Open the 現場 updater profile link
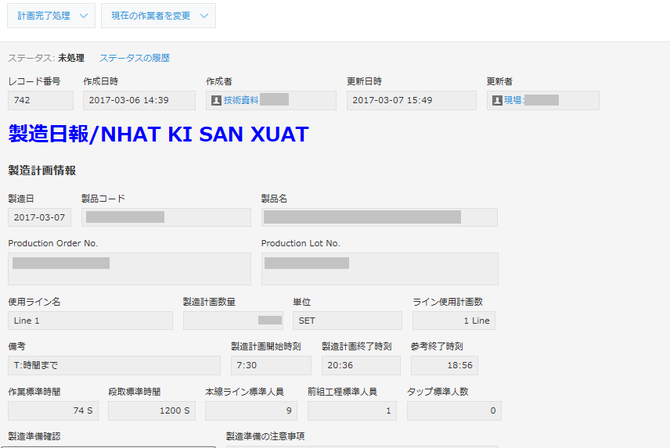The width and height of the screenshot is (670, 448). [513, 100]
